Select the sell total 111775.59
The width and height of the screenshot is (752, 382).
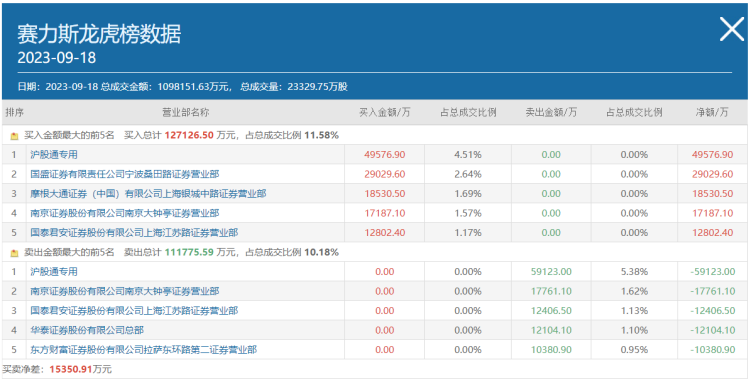pyautogui.click(x=189, y=253)
